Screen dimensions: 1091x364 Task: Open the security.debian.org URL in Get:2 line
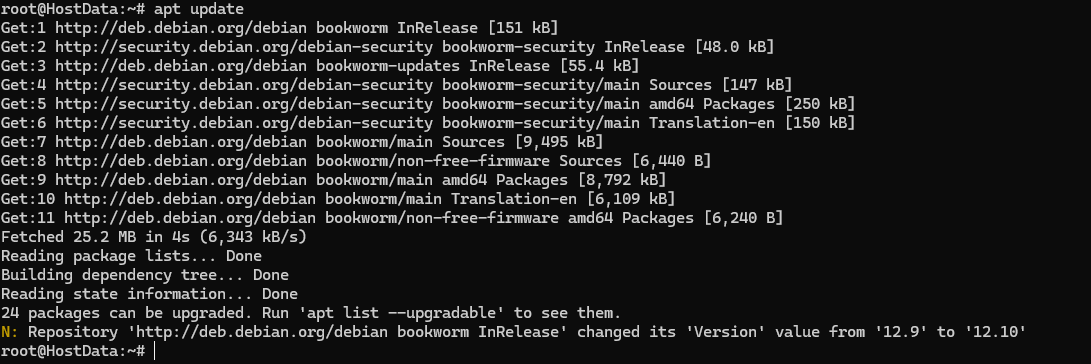point(244,47)
